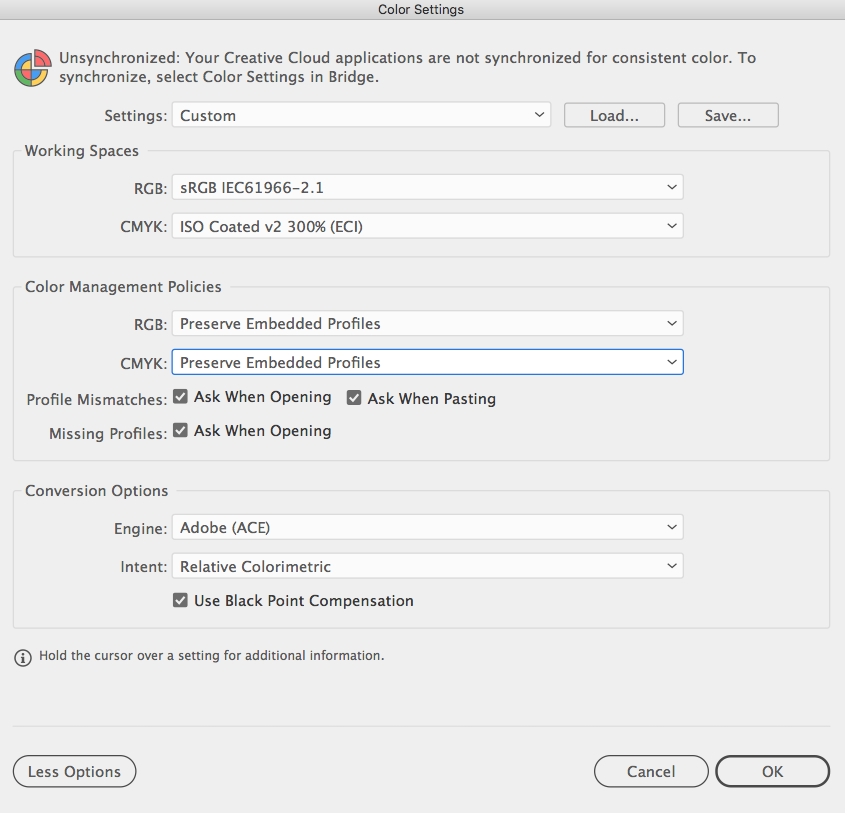Click the unsynchronized color wheel icon
The height and width of the screenshot is (813, 845).
pyautogui.click(x=32, y=68)
